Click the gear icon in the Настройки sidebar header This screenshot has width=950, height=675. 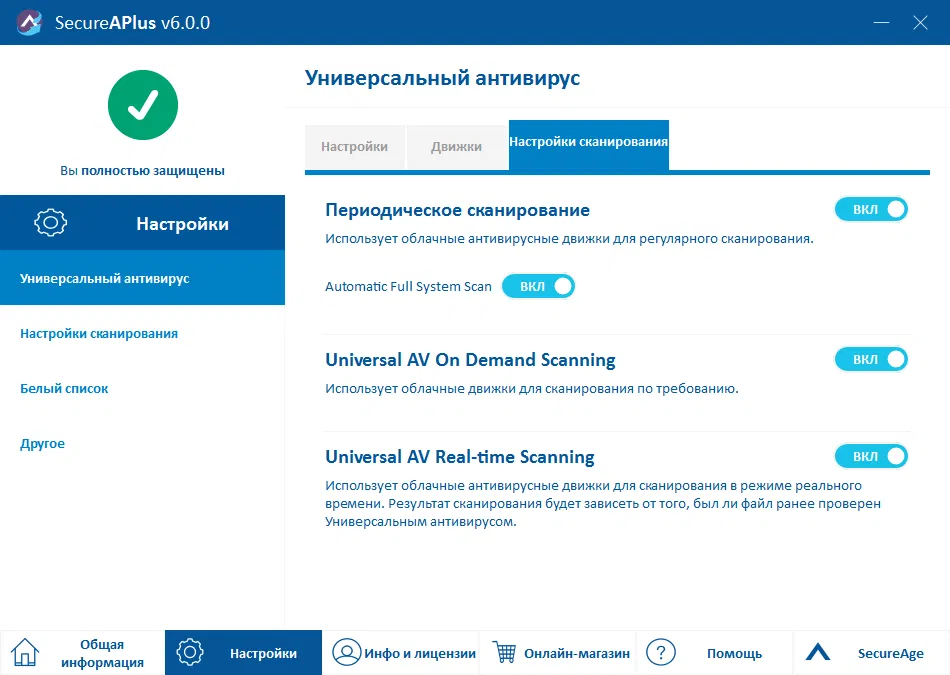tap(50, 222)
